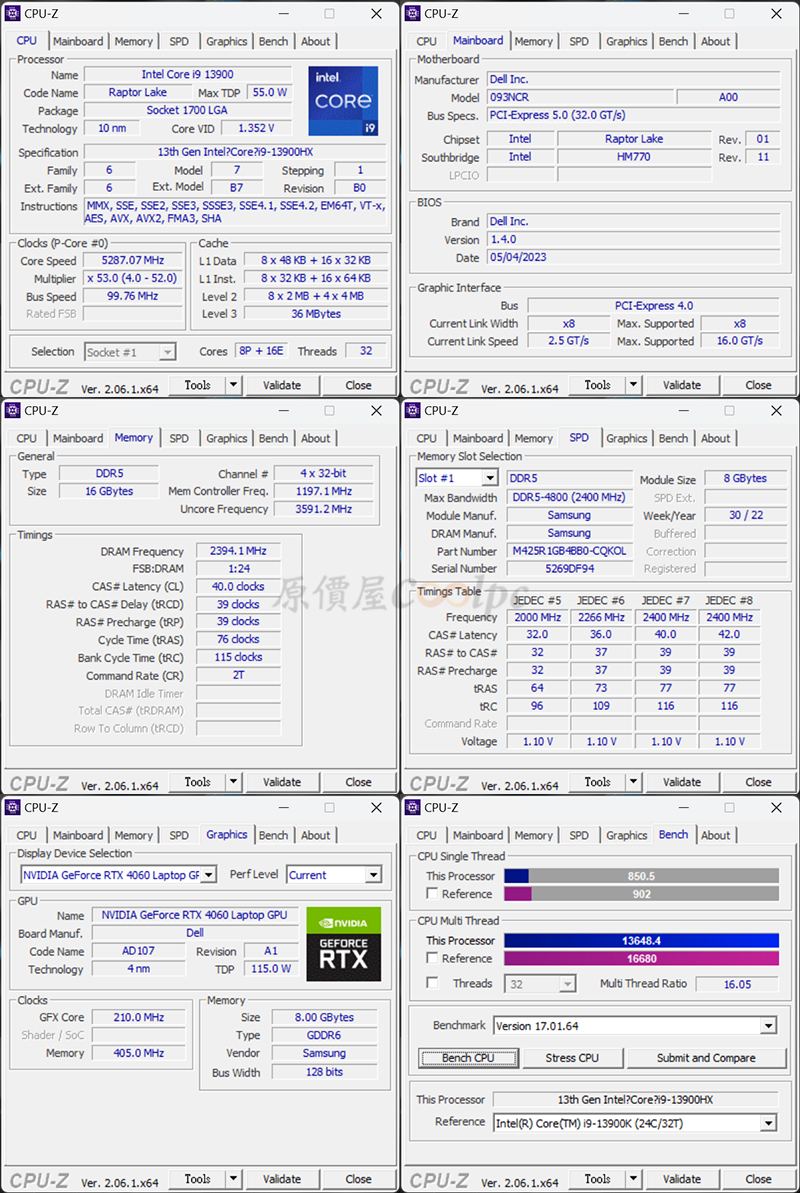800x1193 pixels.
Task: Toggle the Reference checkbox under CPU Single Thread
Action: 432,893
